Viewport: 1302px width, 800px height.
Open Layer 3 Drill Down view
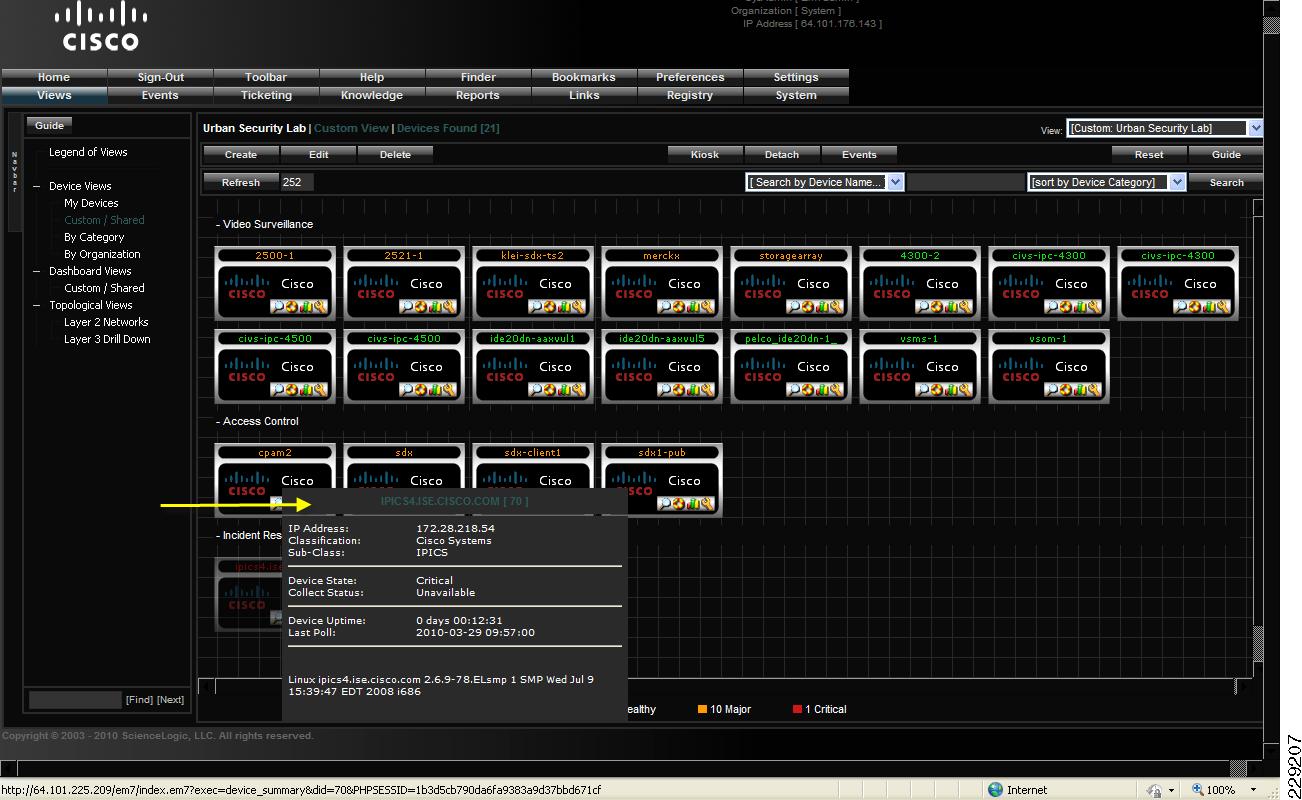coord(107,339)
